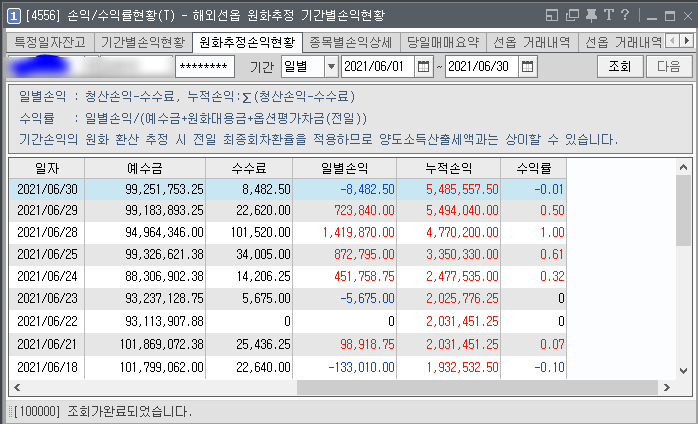Select the 2021/06/28 date cell
698x424 pixels.
tap(47, 232)
